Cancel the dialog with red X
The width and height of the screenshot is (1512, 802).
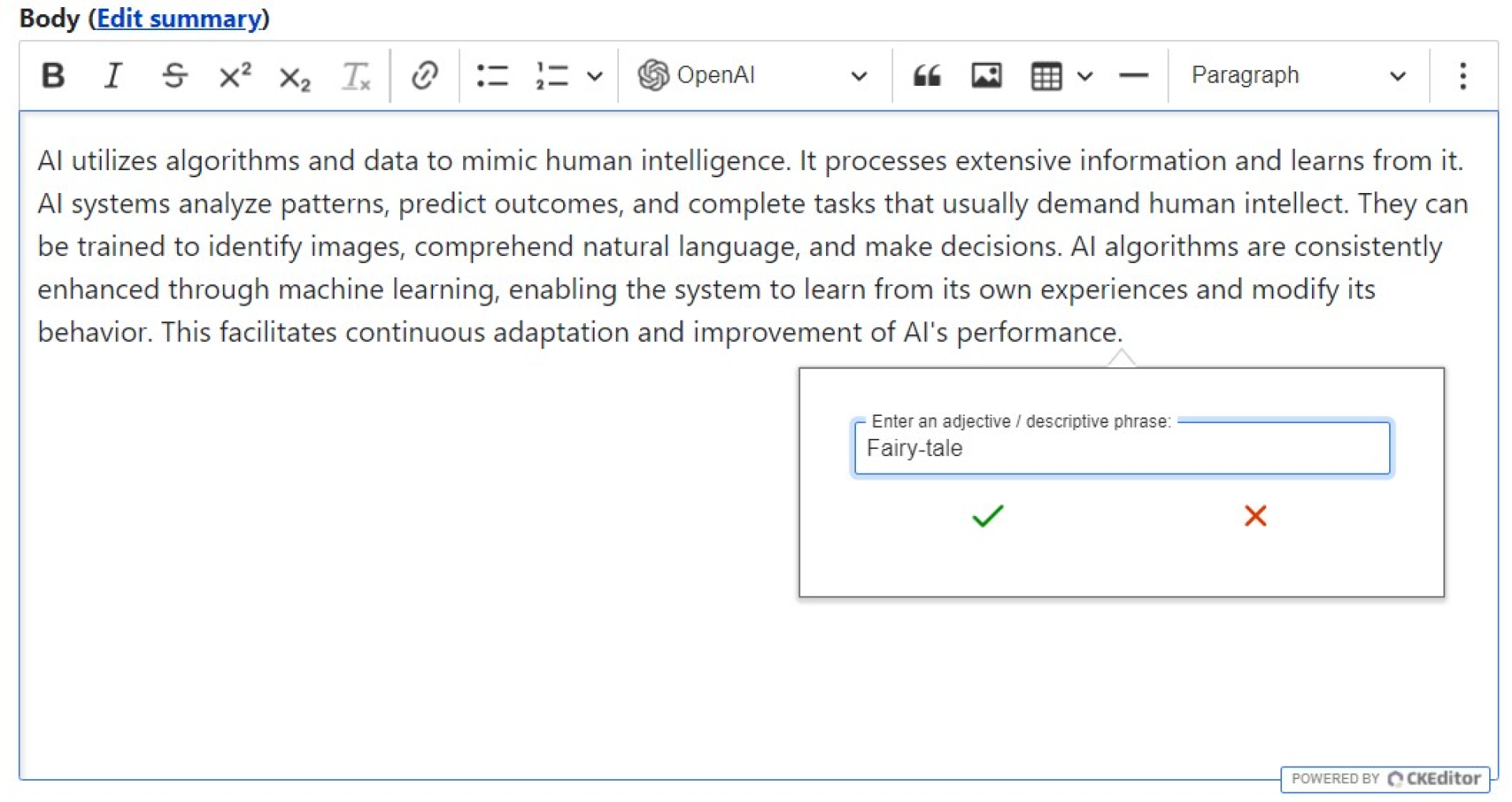[x=1255, y=516]
